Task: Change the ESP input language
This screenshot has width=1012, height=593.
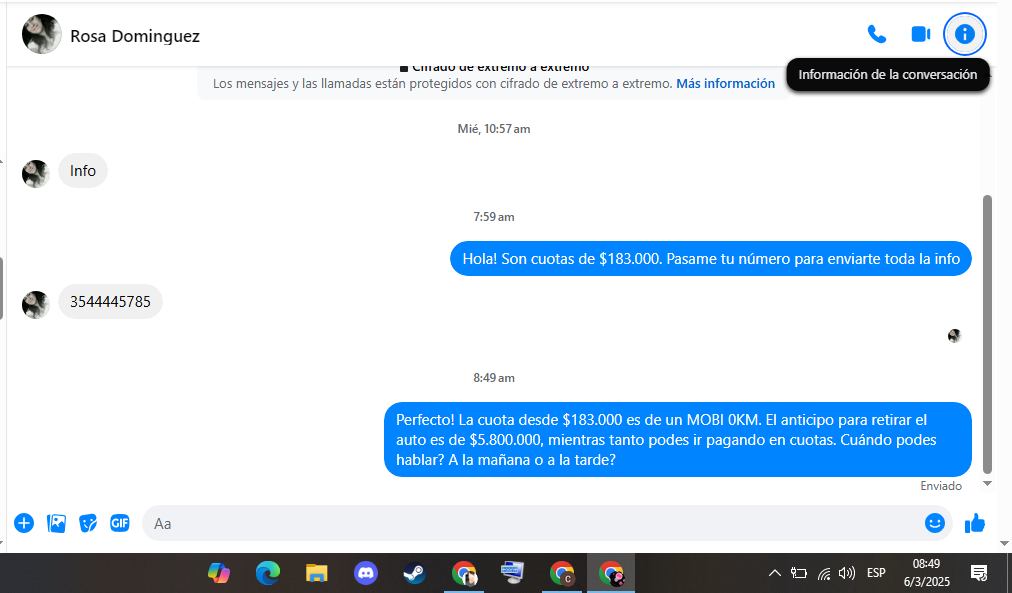Action: (x=876, y=573)
